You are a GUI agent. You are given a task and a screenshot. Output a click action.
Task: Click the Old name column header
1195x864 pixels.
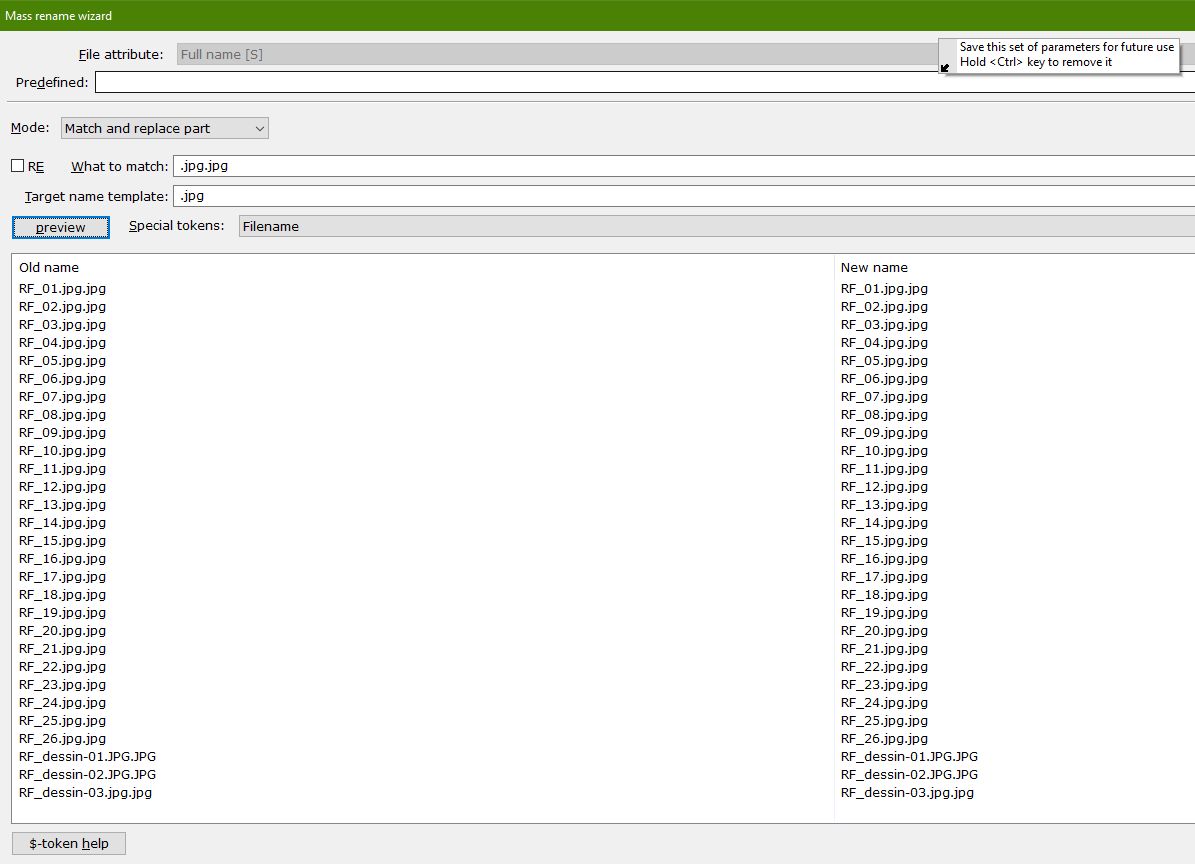pyautogui.click(x=49, y=267)
